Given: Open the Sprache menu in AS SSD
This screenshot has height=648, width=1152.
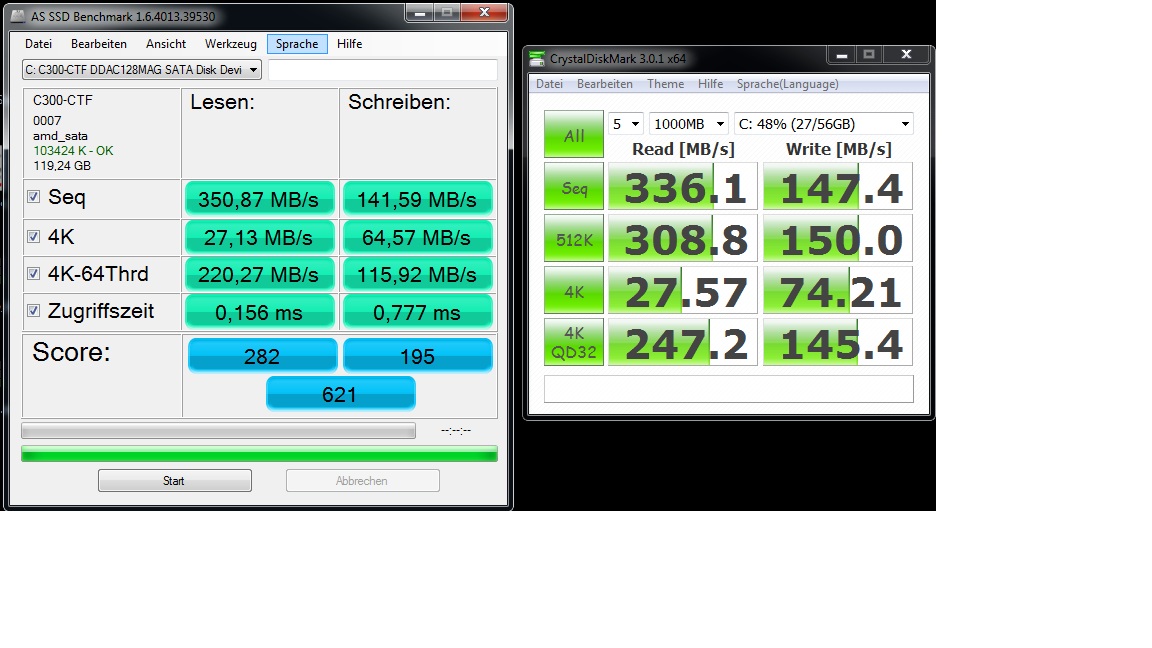Looking at the screenshot, I should click(297, 44).
